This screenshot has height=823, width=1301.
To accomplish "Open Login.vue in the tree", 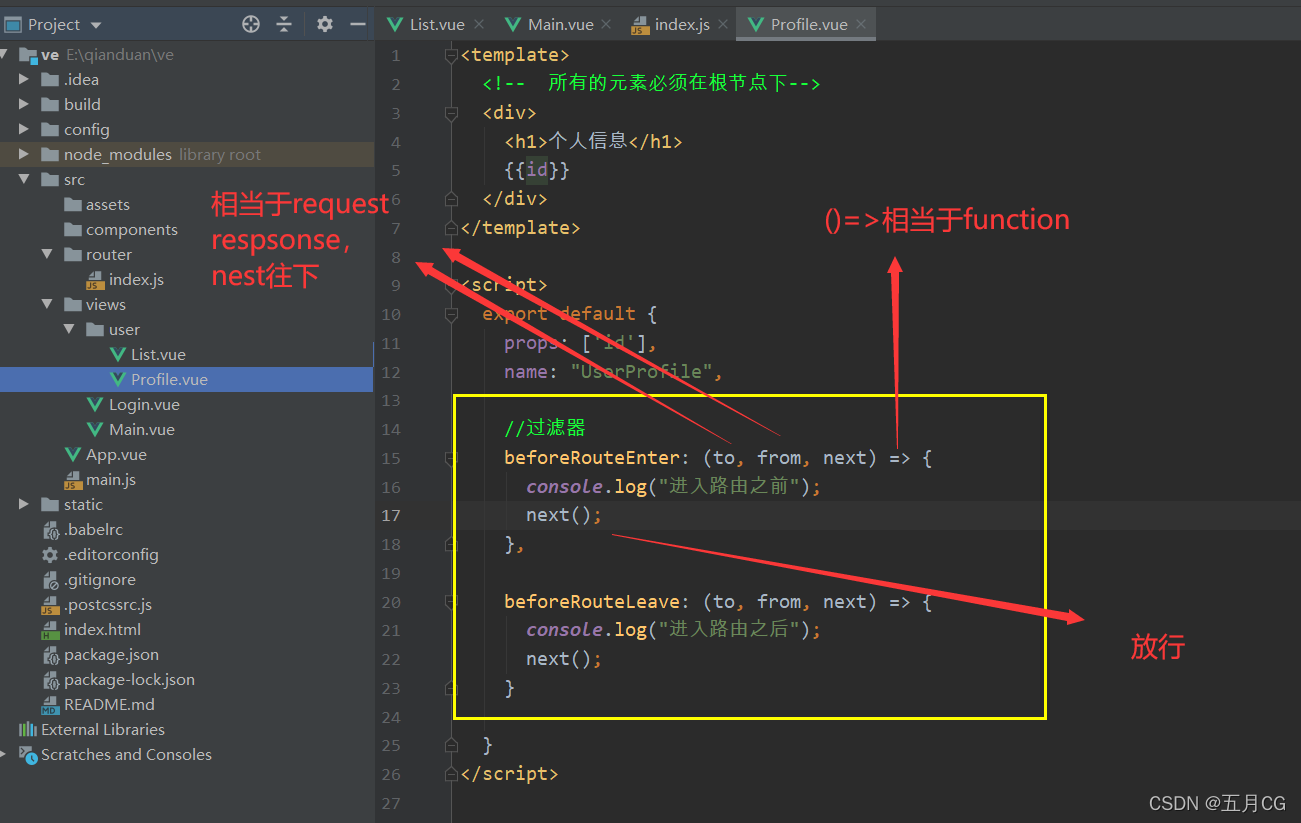I will [133, 404].
